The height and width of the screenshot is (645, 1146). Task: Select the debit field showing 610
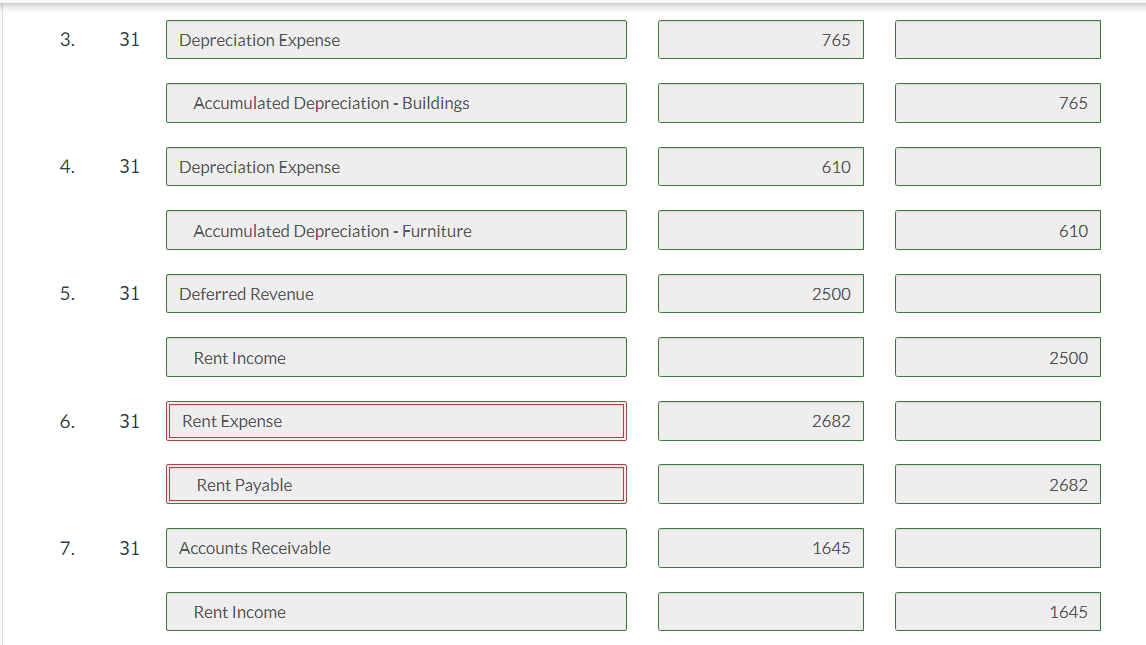[761, 167]
